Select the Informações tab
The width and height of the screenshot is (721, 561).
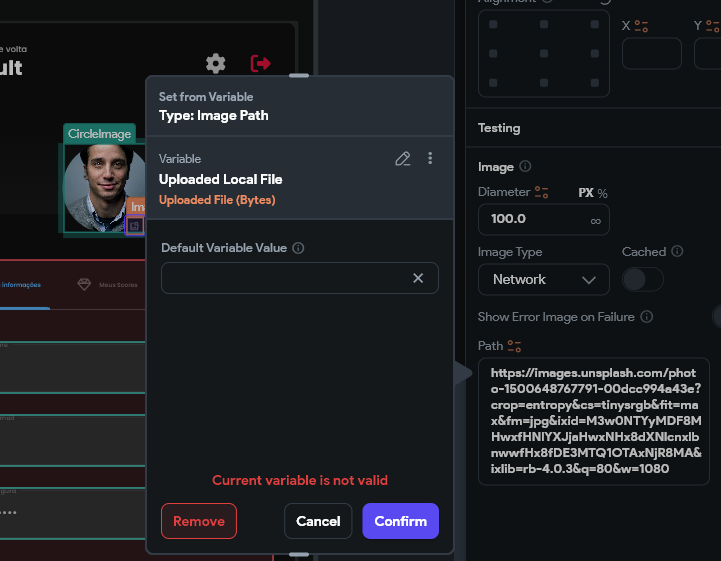pos(22,285)
